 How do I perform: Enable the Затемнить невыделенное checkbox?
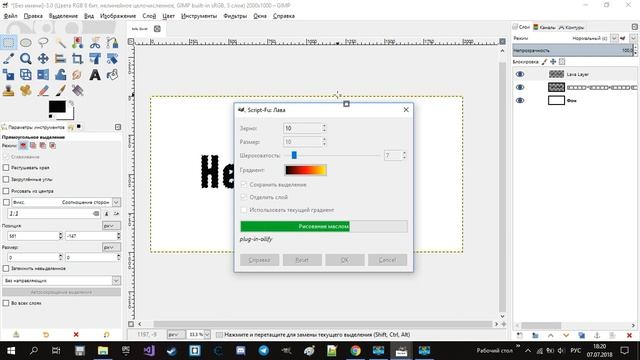pyautogui.click(x=6, y=269)
